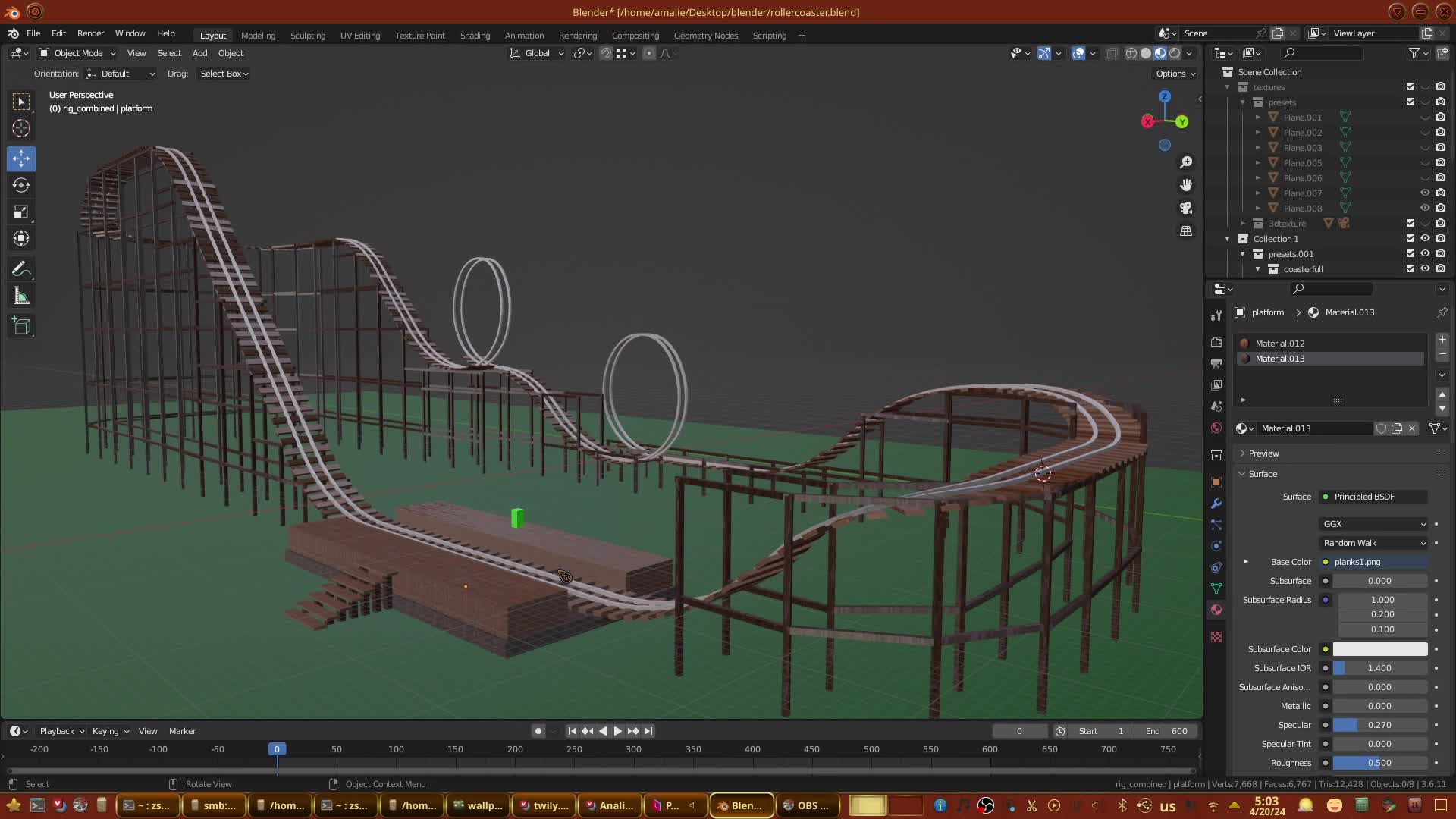Select the Annotate pencil tool
Image resolution: width=1456 pixels, height=819 pixels.
pyautogui.click(x=21, y=269)
